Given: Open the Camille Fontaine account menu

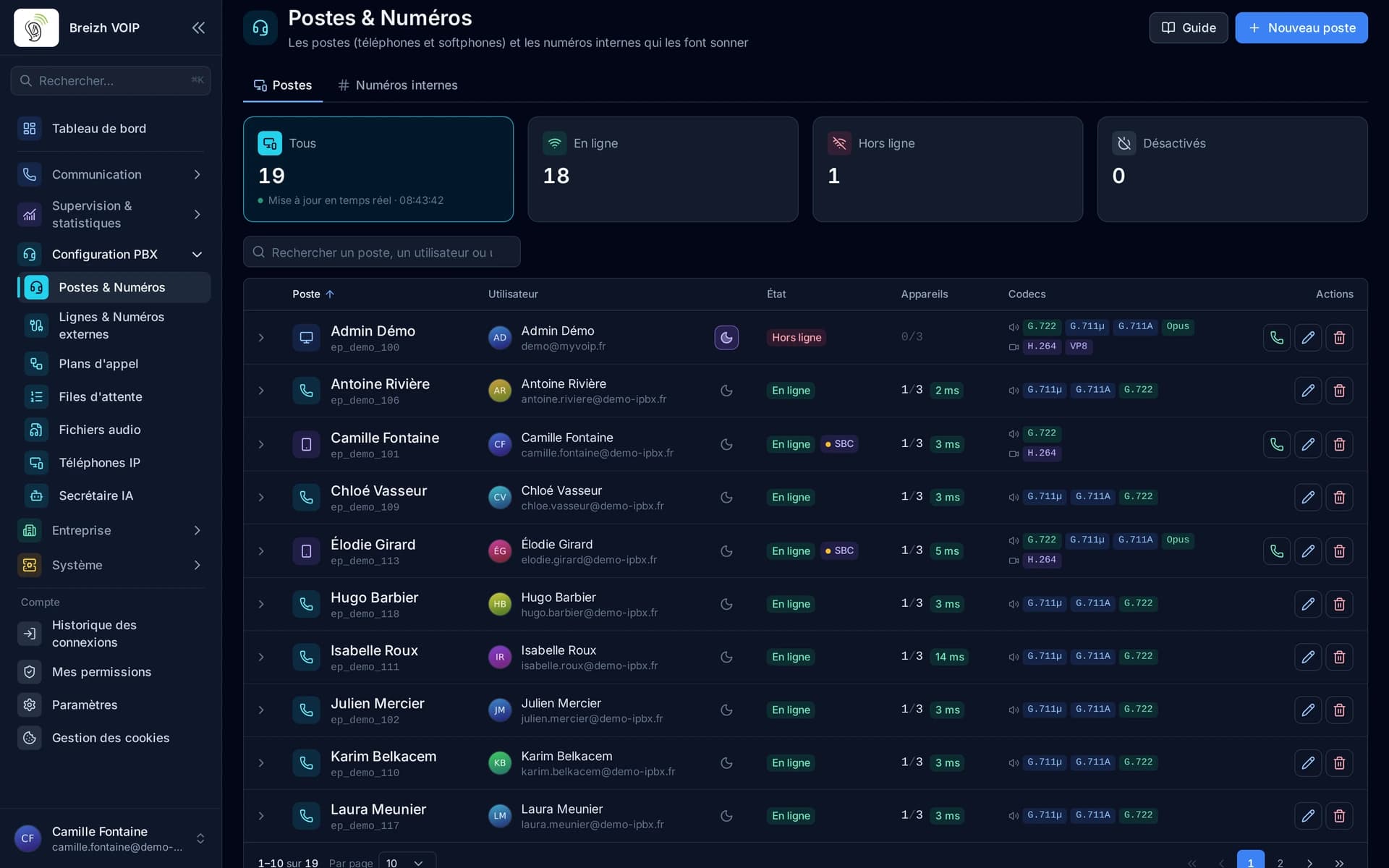Looking at the screenshot, I should 111,838.
